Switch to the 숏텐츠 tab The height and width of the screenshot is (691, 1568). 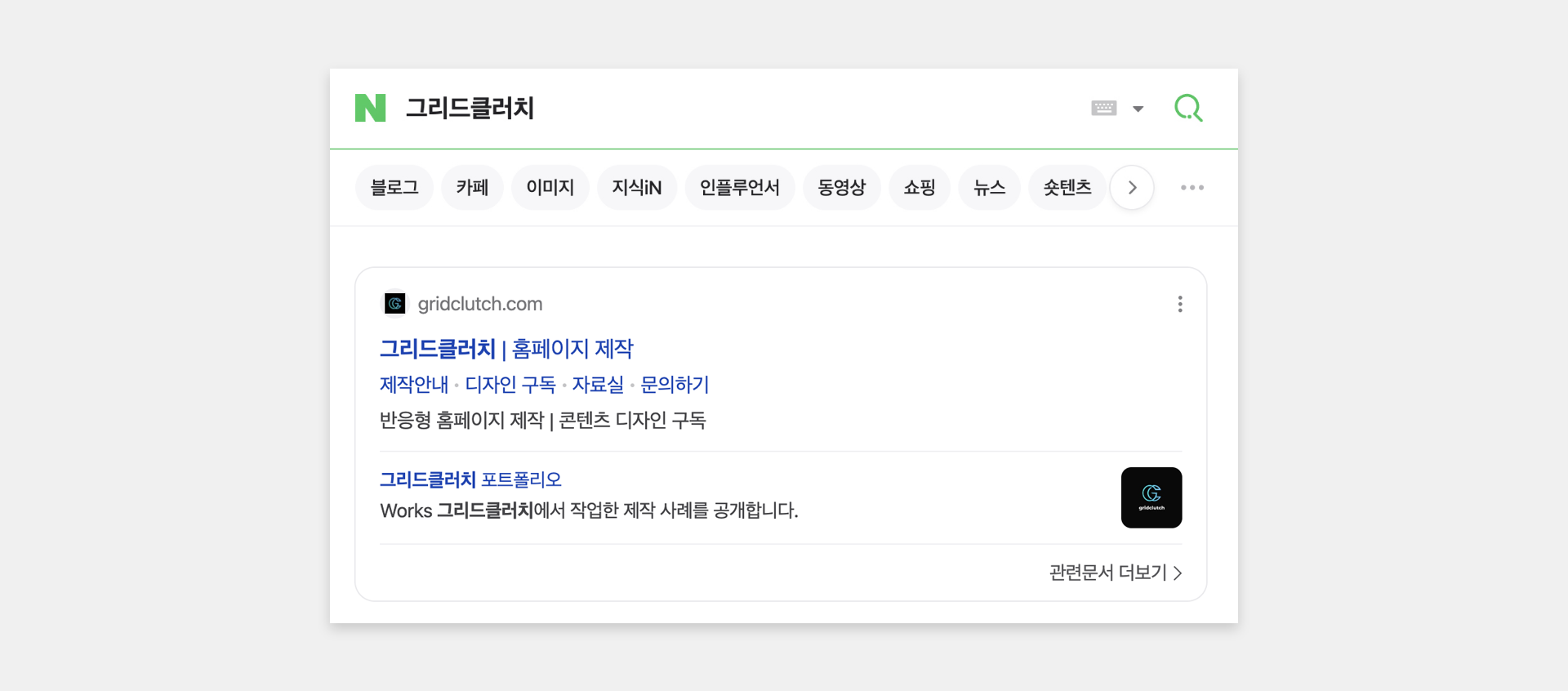pyautogui.click(x=1067, y=188)
